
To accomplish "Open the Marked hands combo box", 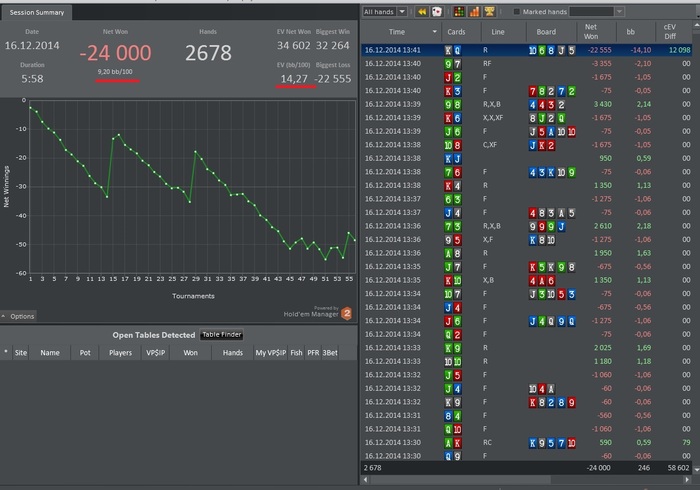I will pyautogui.click(x=596, y=12).
